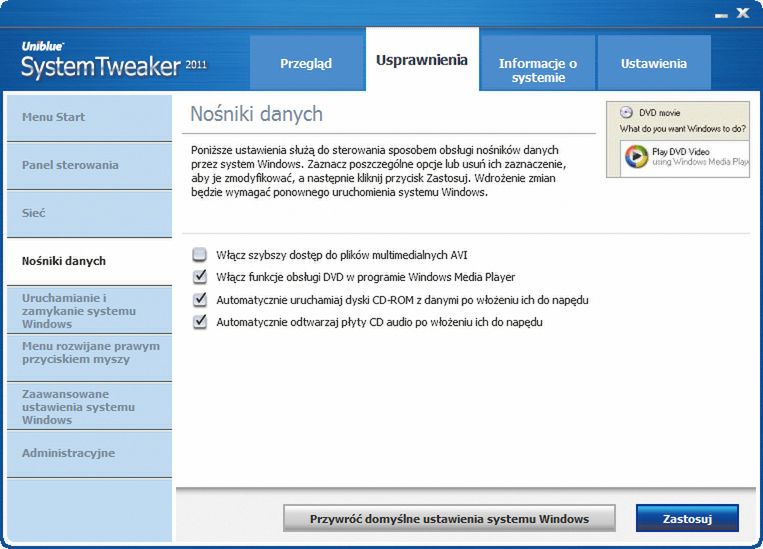Image resolution: width=763 pixels, height=549 pixels.
Task: Click 'What do you want Windows to do?' text
Action: point(683,129)
